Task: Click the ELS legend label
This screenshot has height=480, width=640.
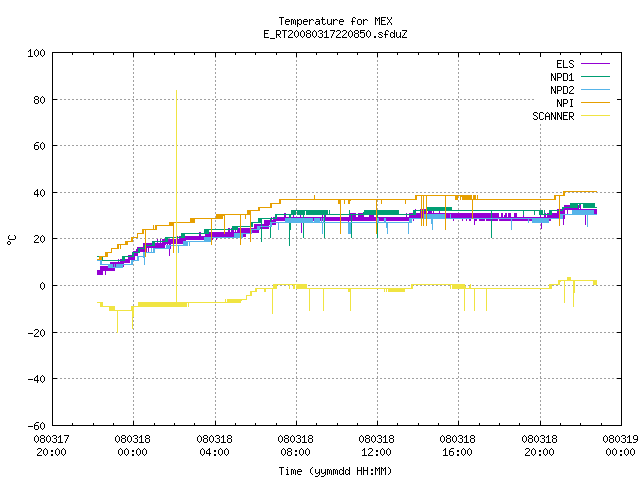Action: [x=565, y=64]
